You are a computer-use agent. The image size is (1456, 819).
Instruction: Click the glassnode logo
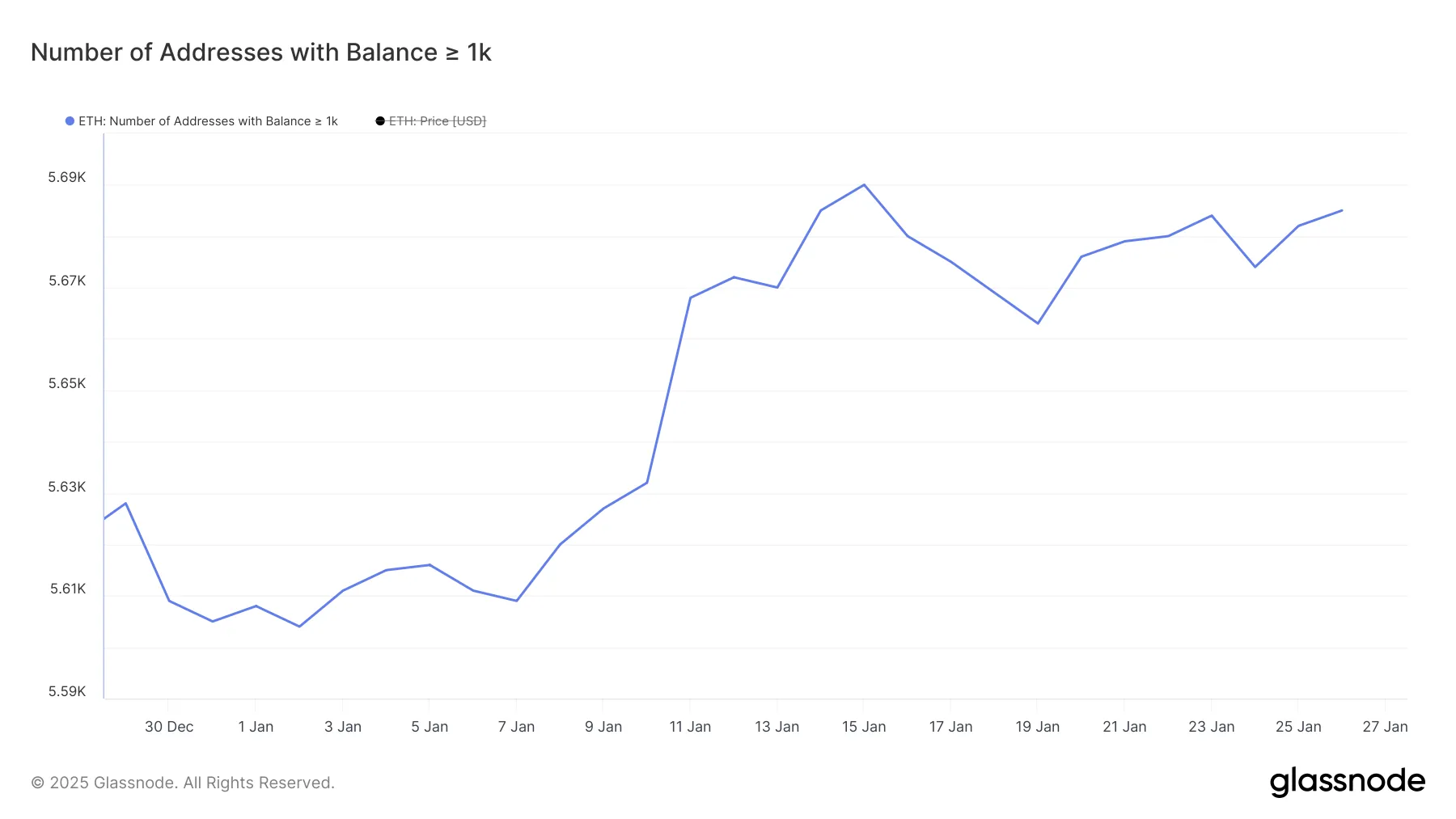point(1347,782)
